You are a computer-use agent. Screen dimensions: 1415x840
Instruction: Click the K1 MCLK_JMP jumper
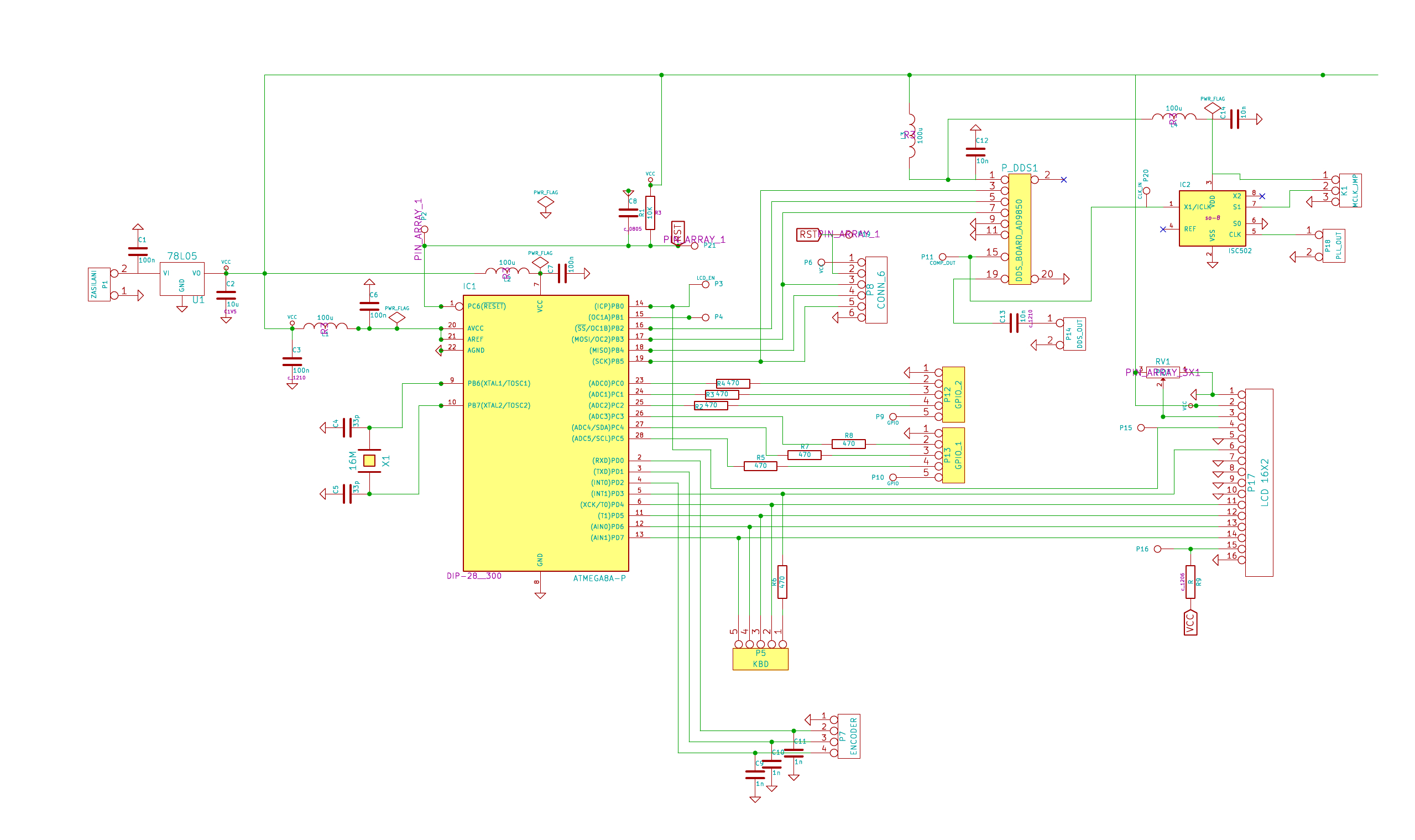(1350, 190)
